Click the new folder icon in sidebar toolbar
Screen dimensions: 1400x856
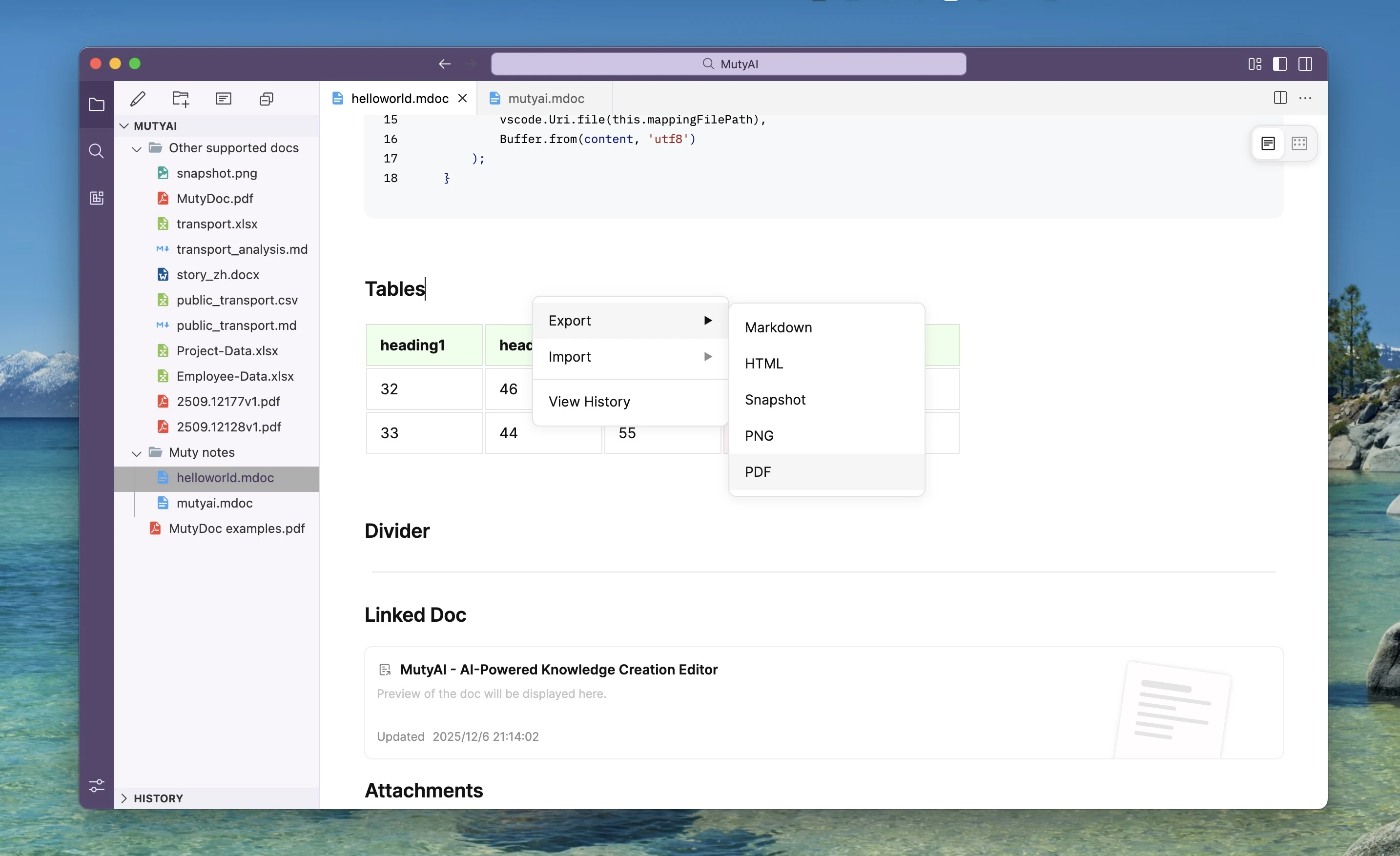(181, 99)
